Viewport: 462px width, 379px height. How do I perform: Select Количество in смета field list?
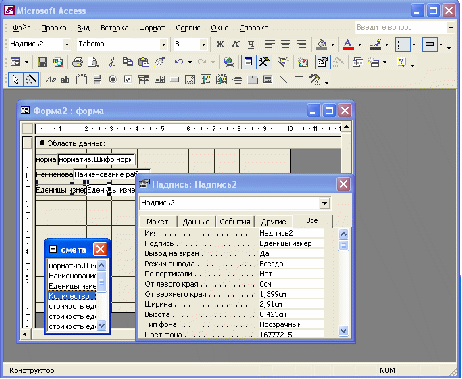(x=72, y=296)
